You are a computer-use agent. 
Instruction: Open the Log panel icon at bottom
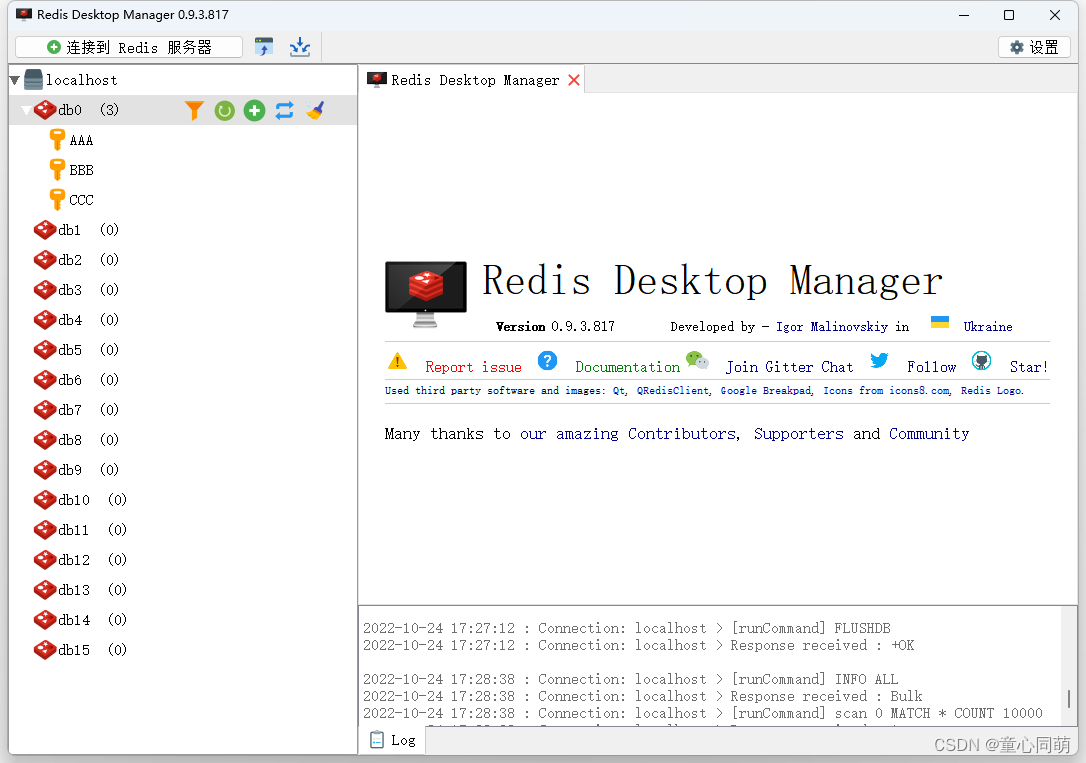coord(379,739)
